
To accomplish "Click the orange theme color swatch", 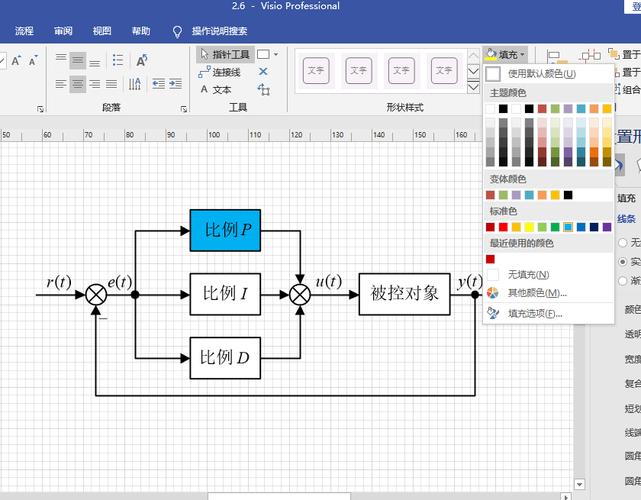I will pos(594,108).
